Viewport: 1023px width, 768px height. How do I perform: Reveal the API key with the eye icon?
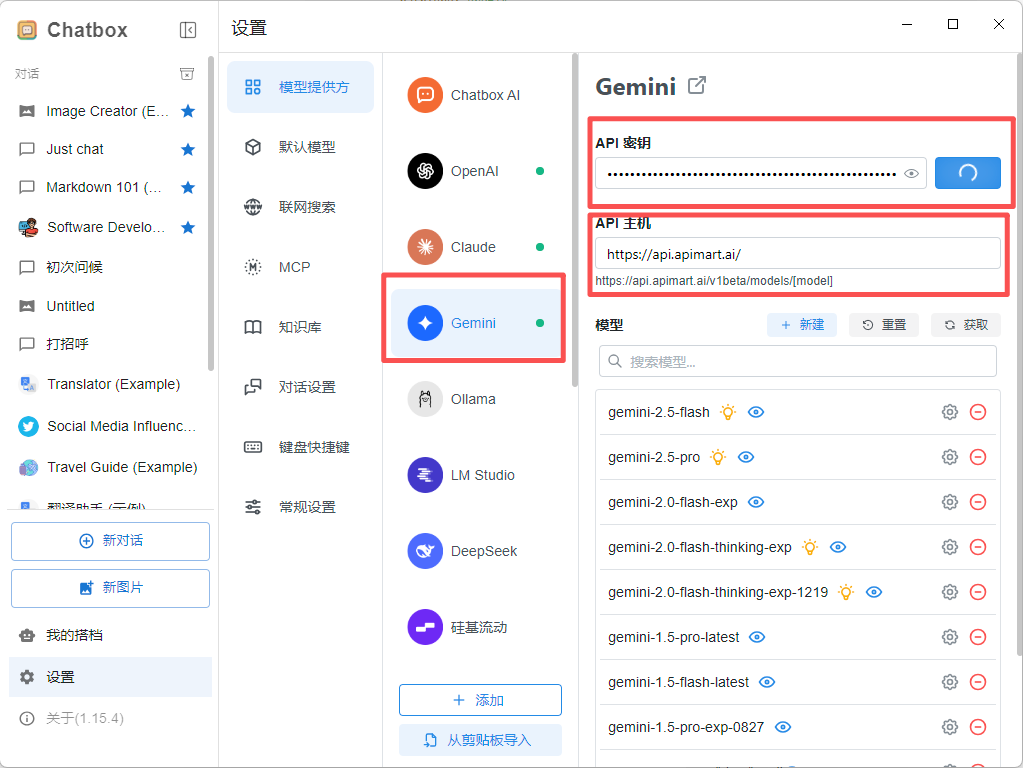click(x=910, y=173)
